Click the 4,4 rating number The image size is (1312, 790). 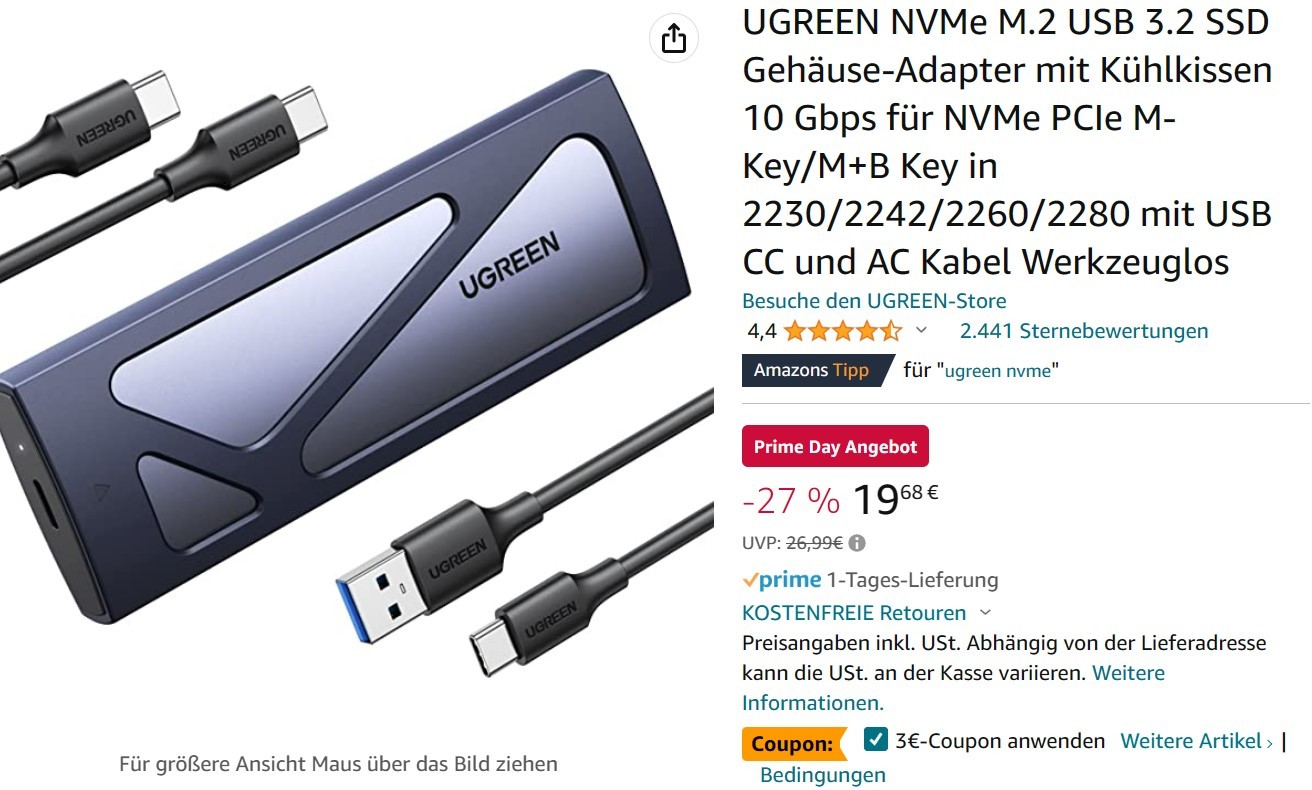click(x=761, y=331)
